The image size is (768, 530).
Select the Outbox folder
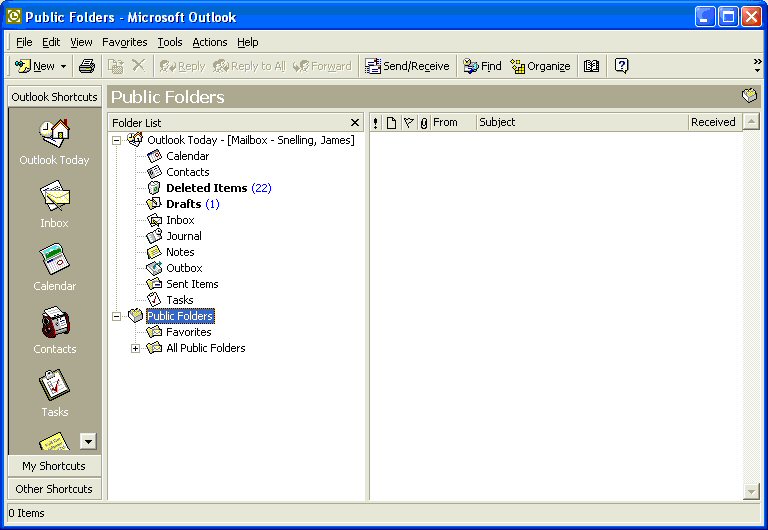coord(184,268)
